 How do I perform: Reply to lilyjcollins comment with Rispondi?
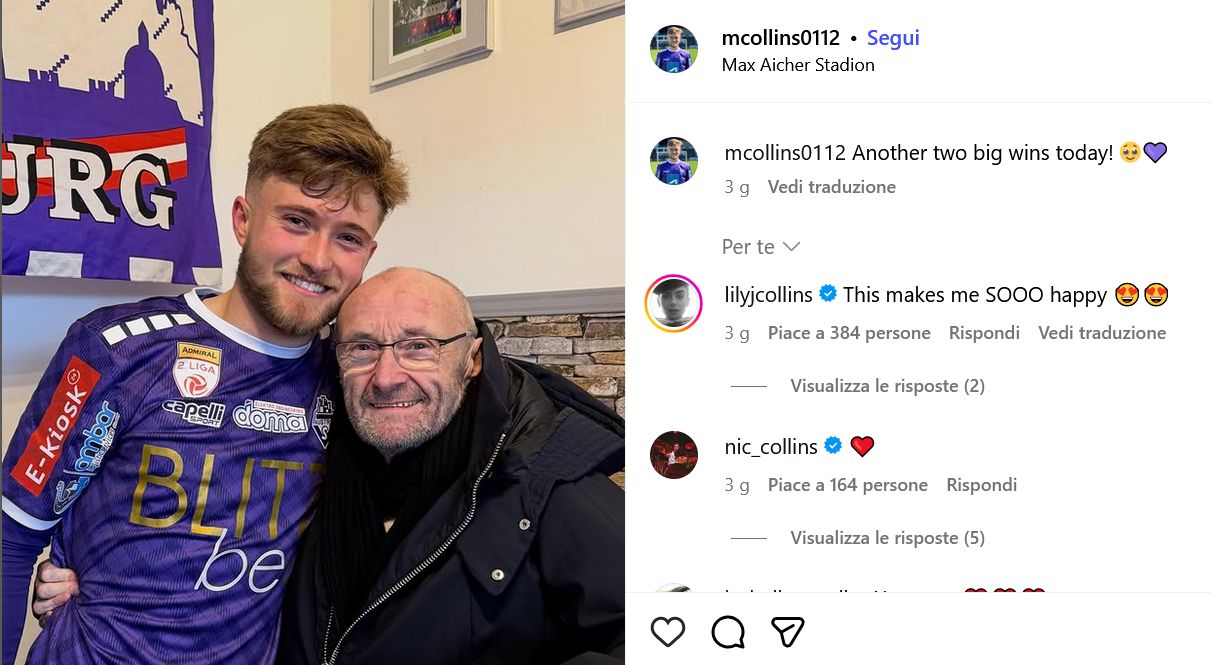click(x=984, y=333)
